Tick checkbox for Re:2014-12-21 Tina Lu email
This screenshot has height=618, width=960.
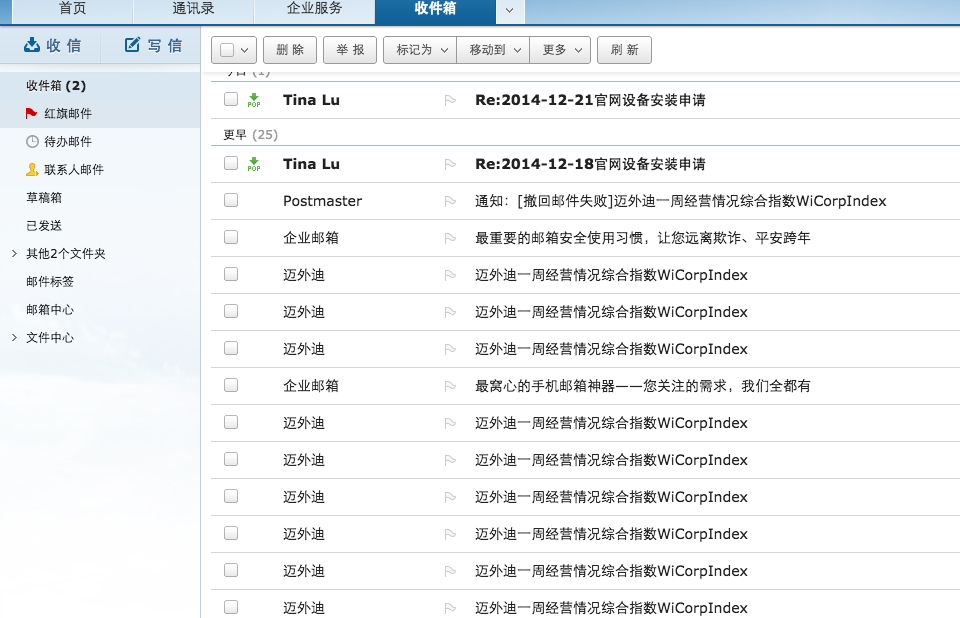coord(231,99)
